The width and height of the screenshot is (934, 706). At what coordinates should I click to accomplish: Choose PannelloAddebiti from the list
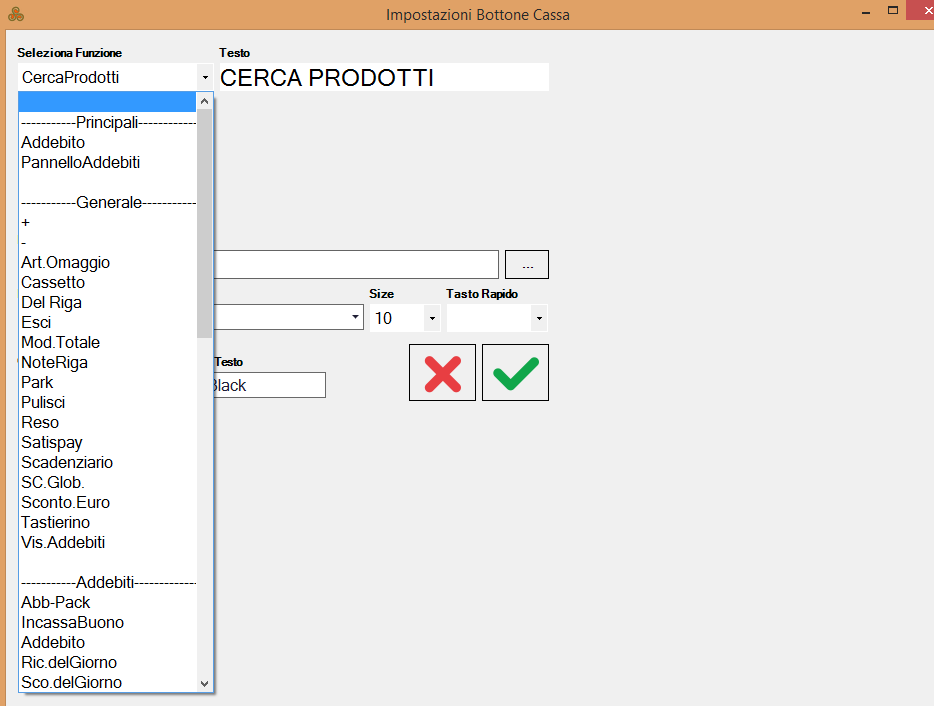[80, 162]
